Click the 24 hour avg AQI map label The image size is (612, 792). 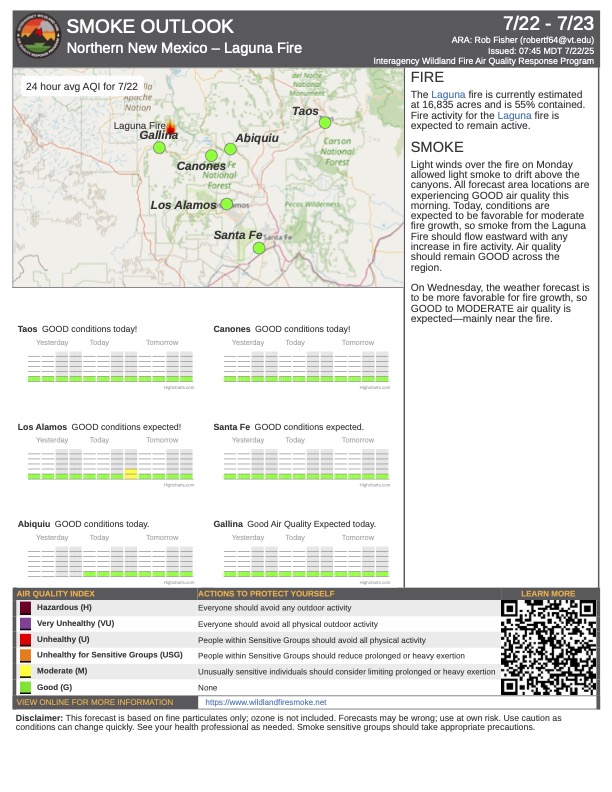[x=83, y=87]
